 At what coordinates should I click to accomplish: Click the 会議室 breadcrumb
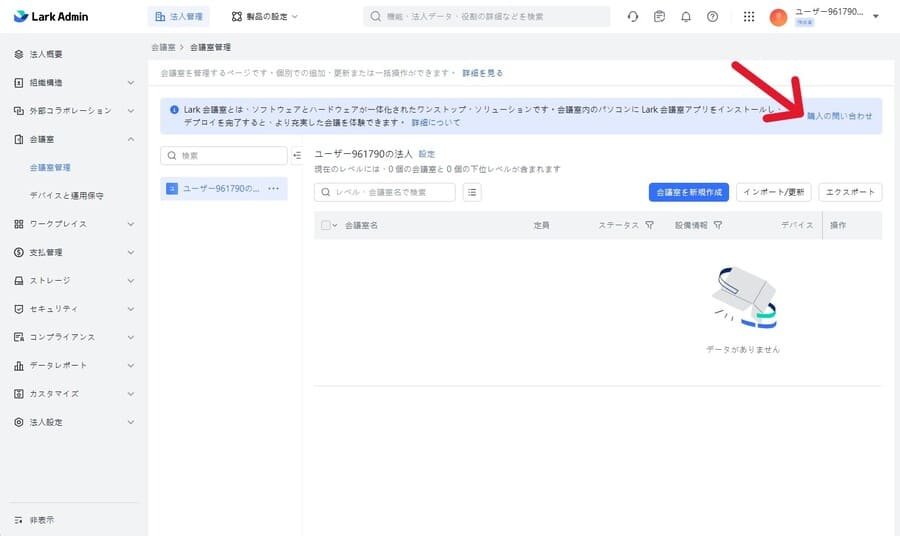pyautogui.click(x=163, y=47)
